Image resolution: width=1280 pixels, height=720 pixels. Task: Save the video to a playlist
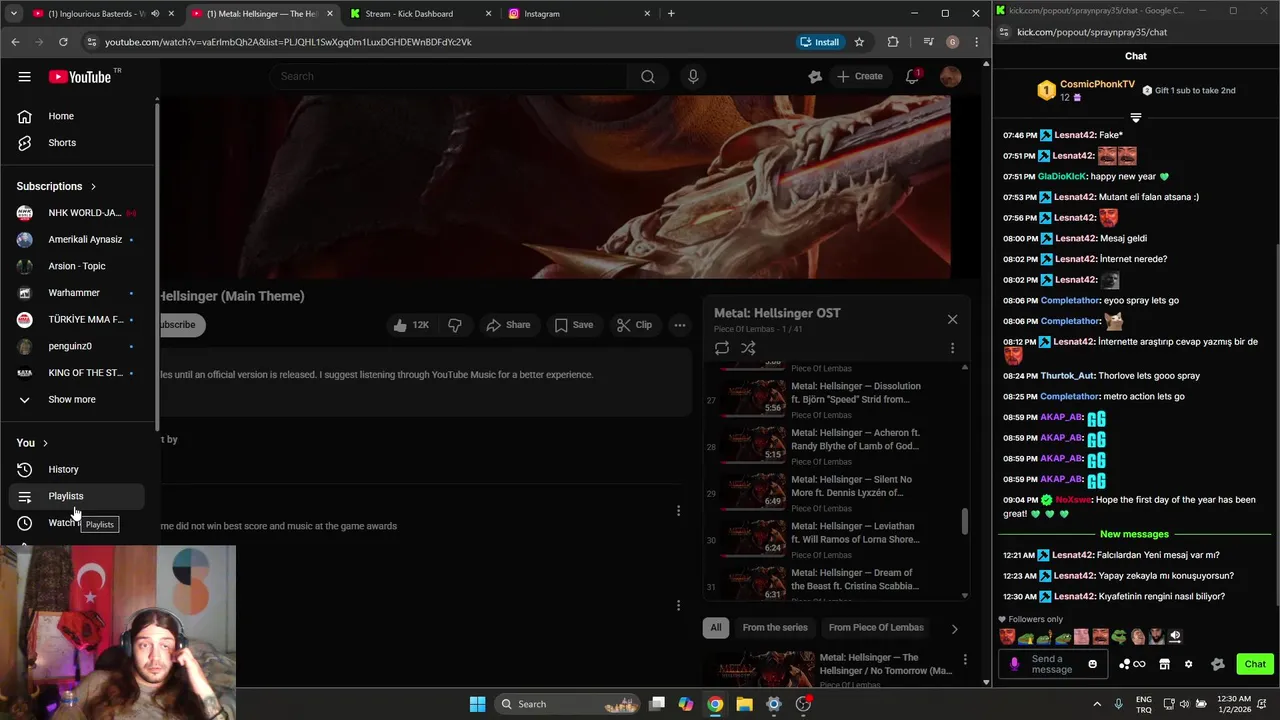tap(573, 325)
